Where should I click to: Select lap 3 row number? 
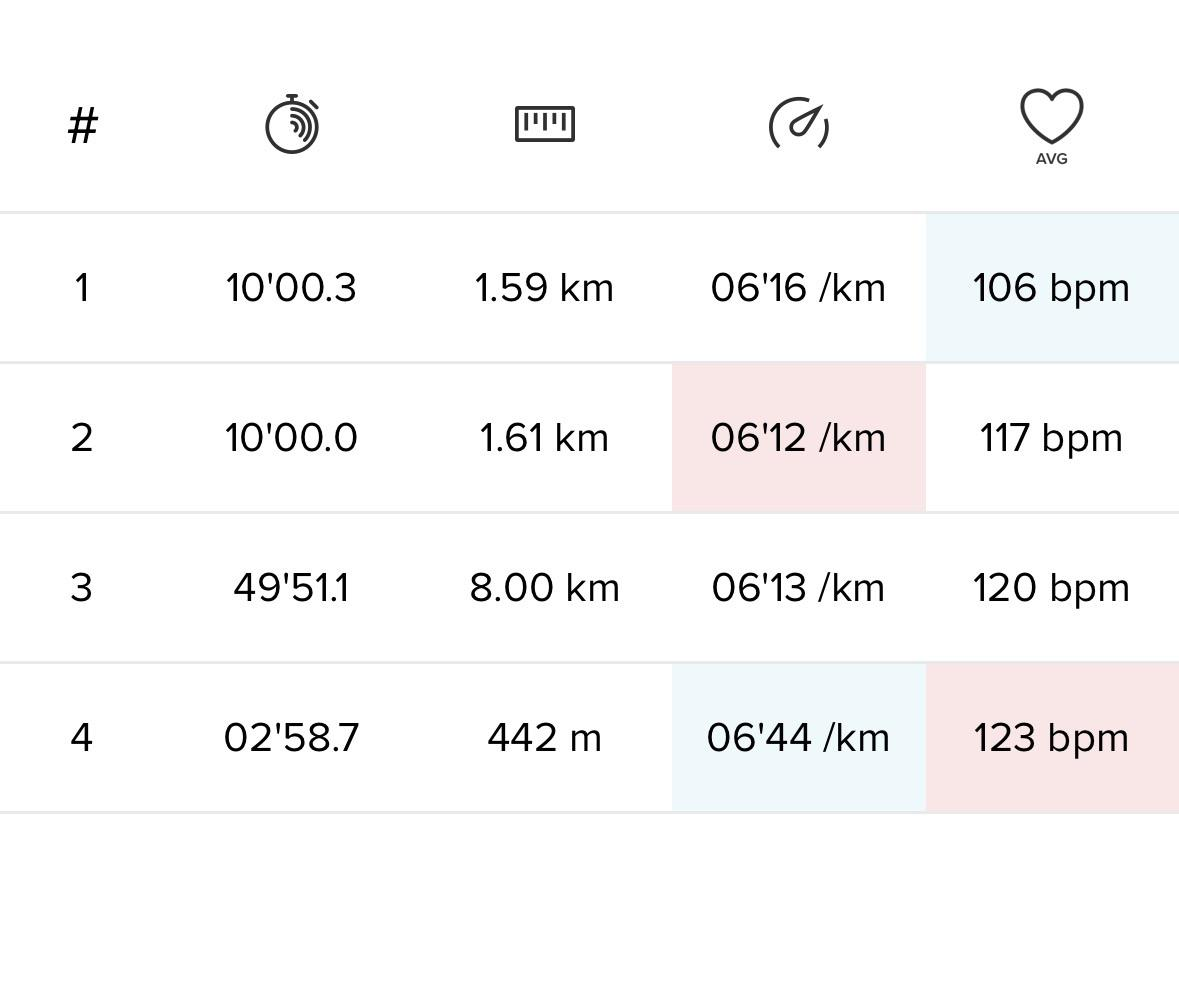tap(82, 588)
